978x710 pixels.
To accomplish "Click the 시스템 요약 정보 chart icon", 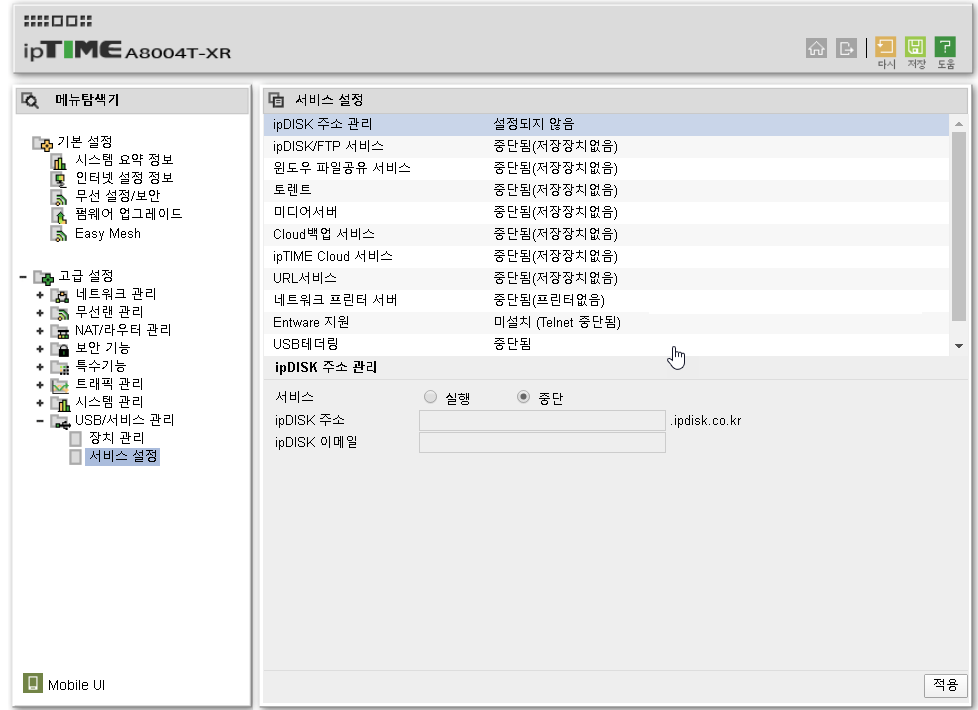I will tap(59, 162).
